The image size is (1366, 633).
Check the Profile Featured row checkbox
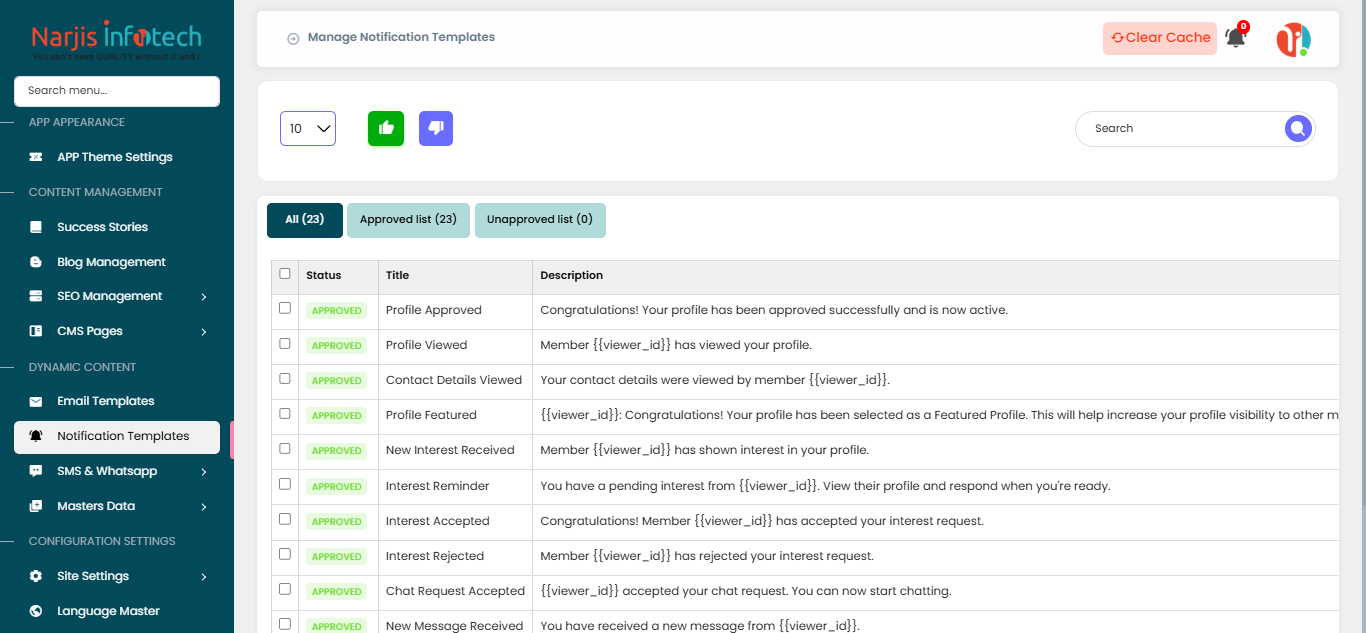(285, 413)
